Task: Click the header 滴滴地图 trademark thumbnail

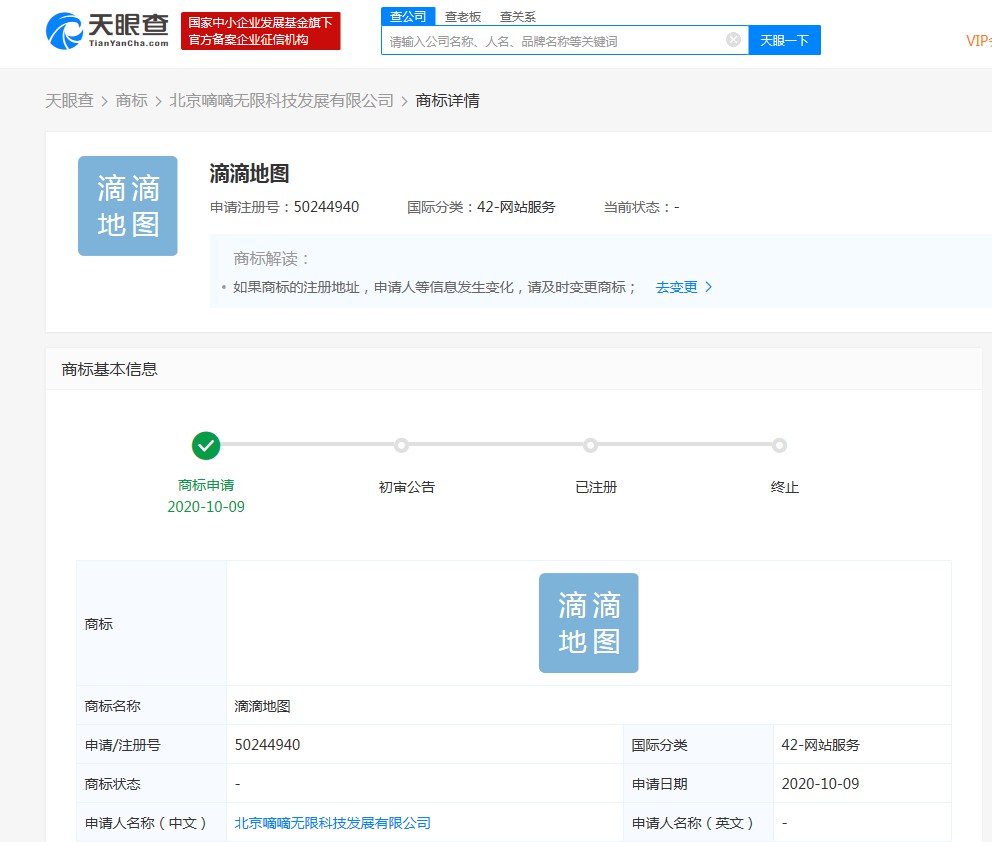Action: tap(128, 206)
